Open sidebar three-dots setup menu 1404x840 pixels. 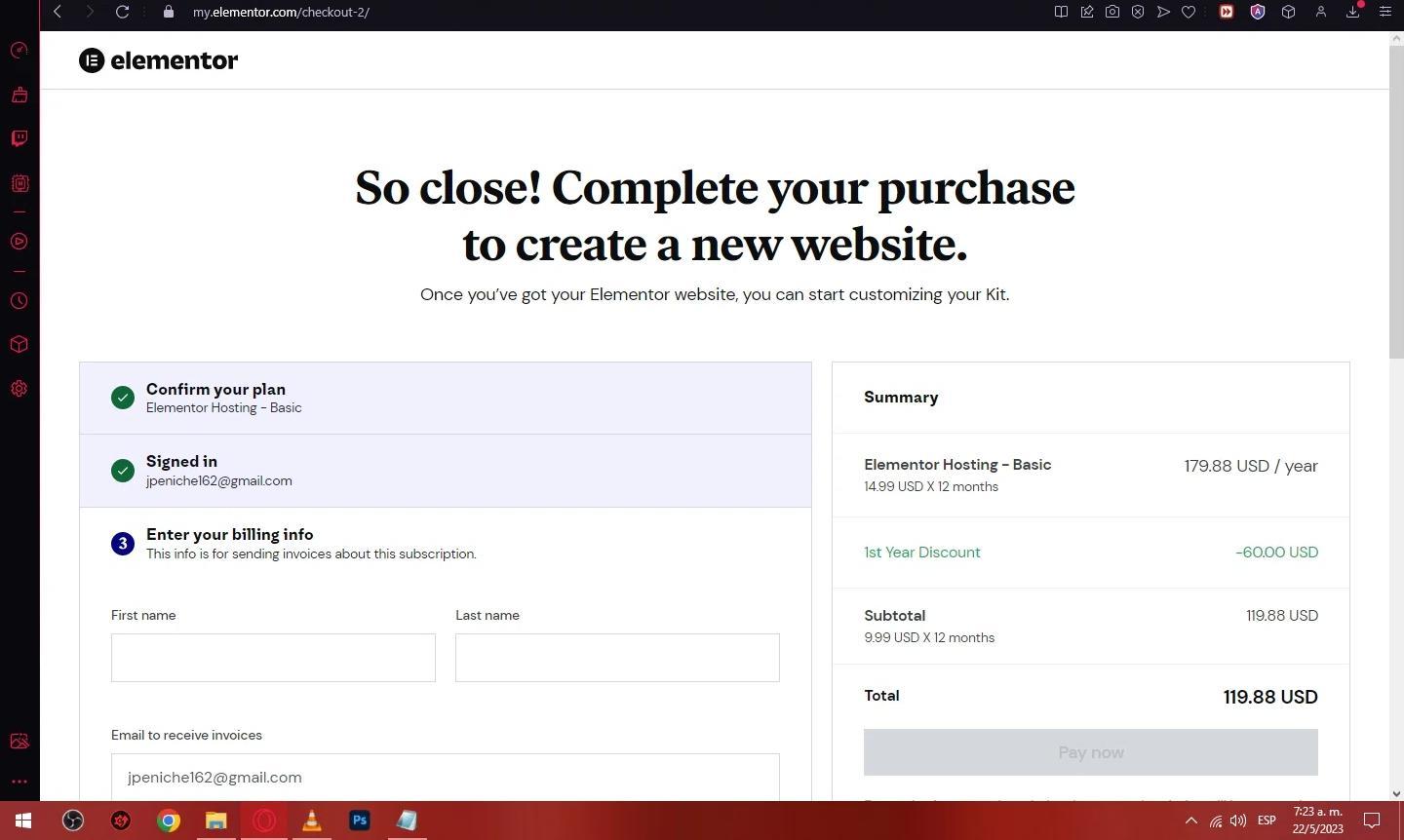pyautogui.click(x=19, y=782)
